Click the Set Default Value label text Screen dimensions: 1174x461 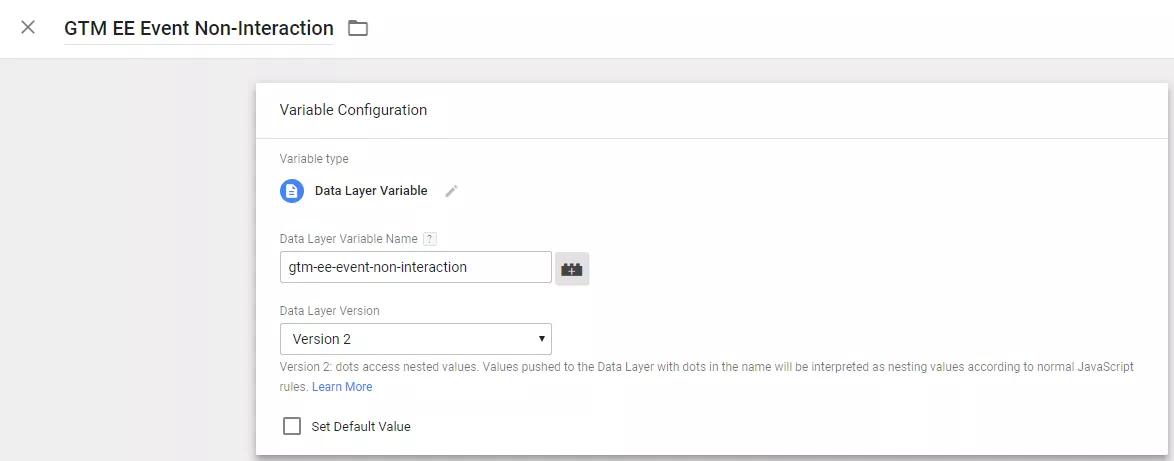[361, 427]
